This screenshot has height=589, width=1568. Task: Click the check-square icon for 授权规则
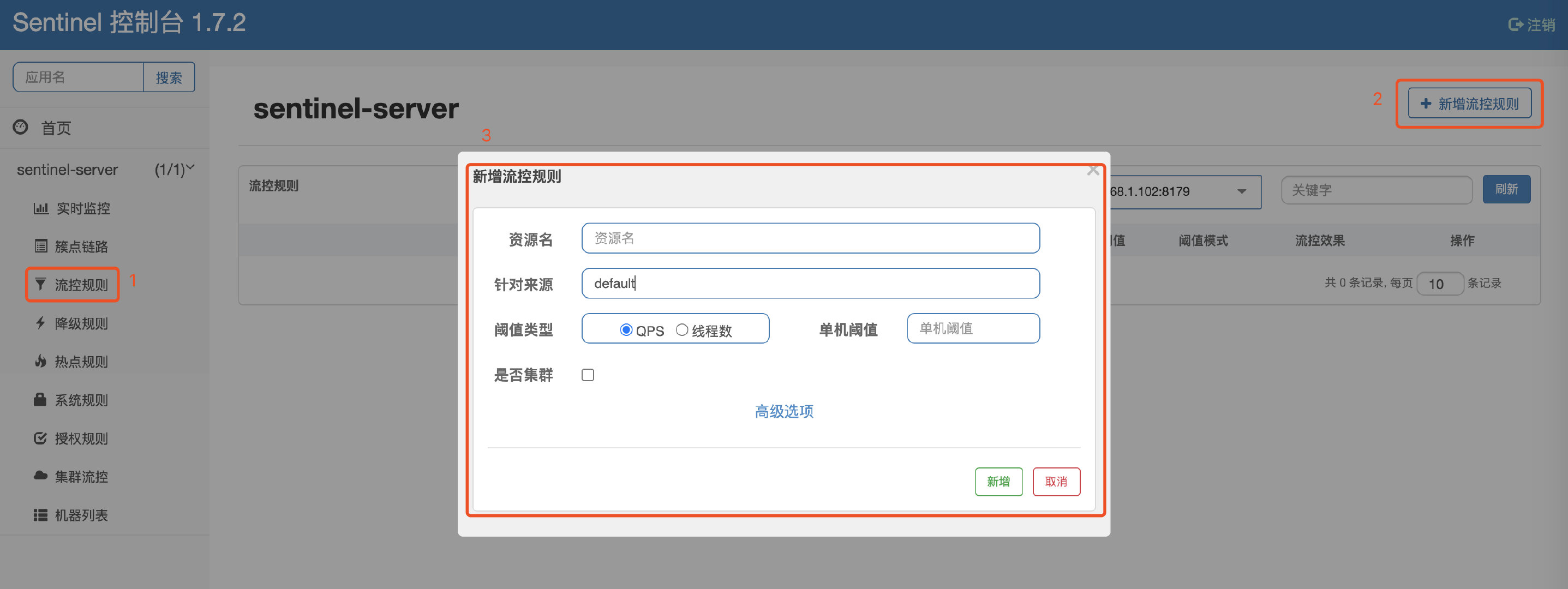click(x=40, y=438)
